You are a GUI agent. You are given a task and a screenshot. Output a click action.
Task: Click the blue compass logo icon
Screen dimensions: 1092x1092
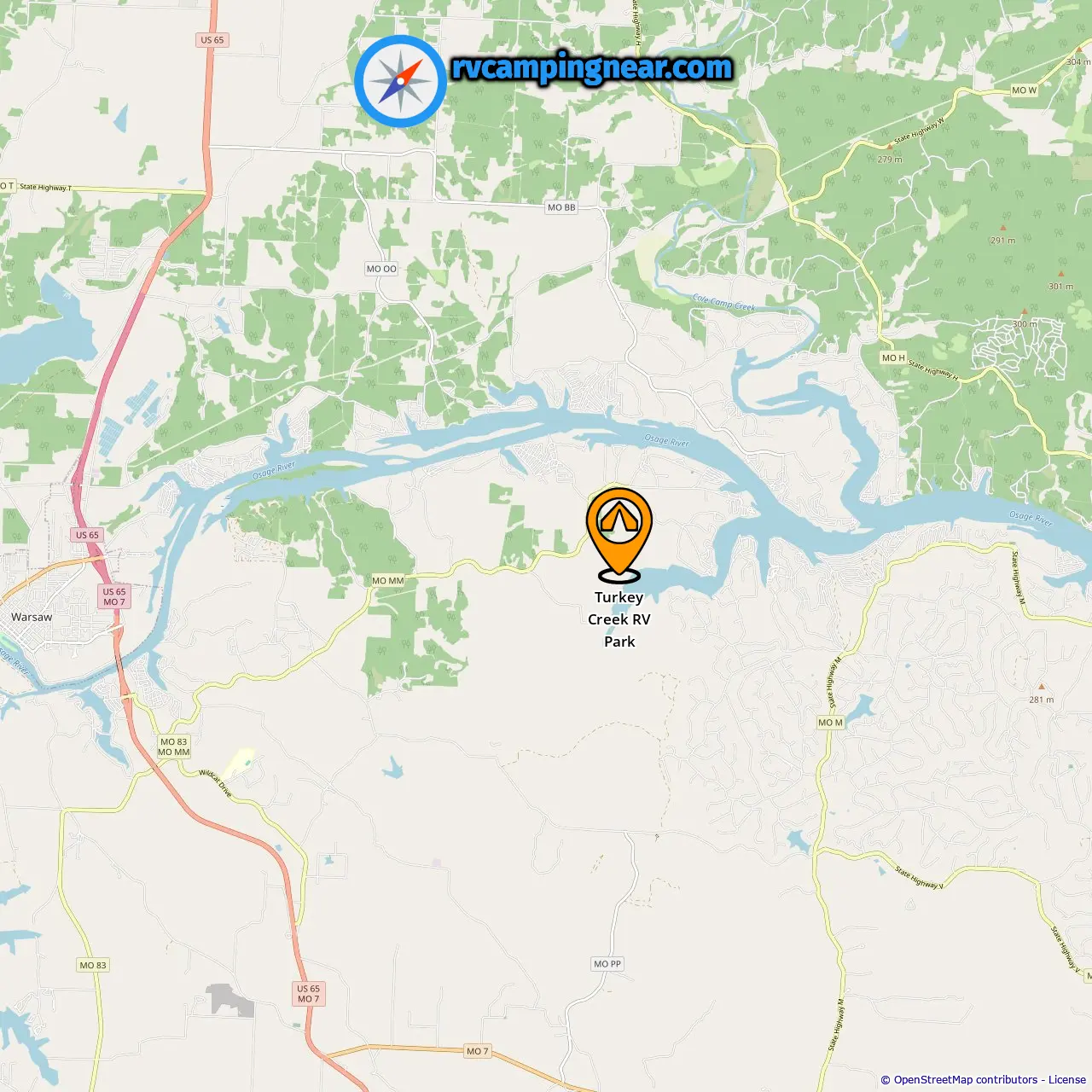[400, 82]
